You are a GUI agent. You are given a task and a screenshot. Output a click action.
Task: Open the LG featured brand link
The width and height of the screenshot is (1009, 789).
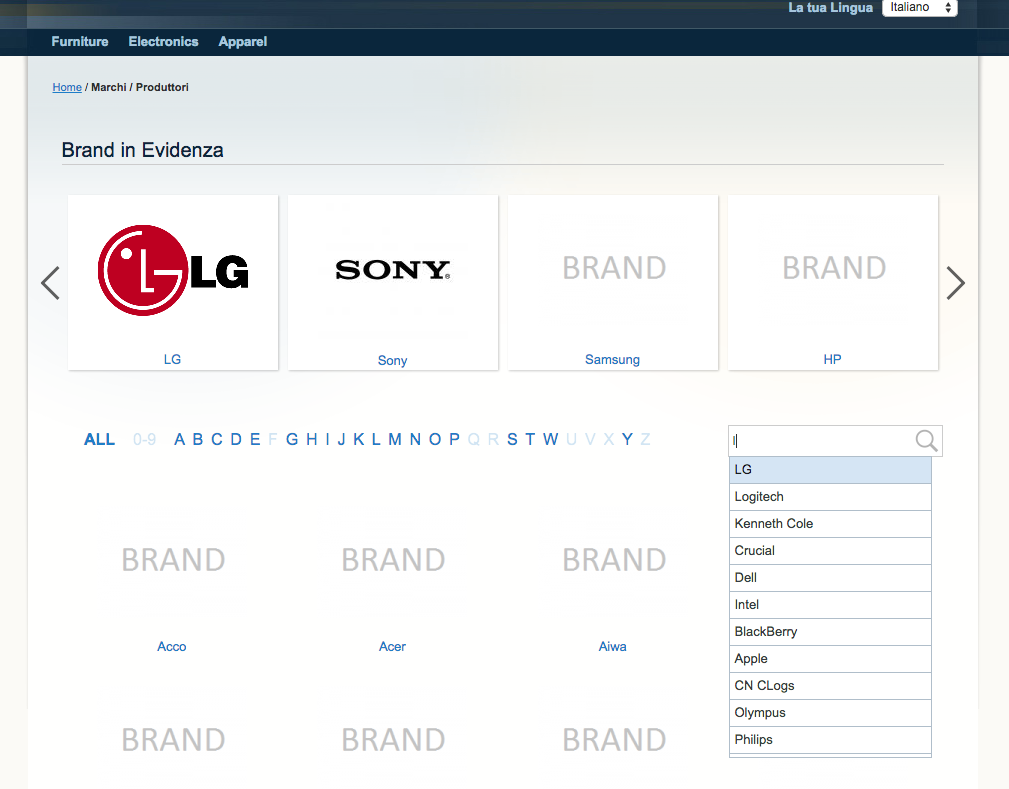[172, 359]
